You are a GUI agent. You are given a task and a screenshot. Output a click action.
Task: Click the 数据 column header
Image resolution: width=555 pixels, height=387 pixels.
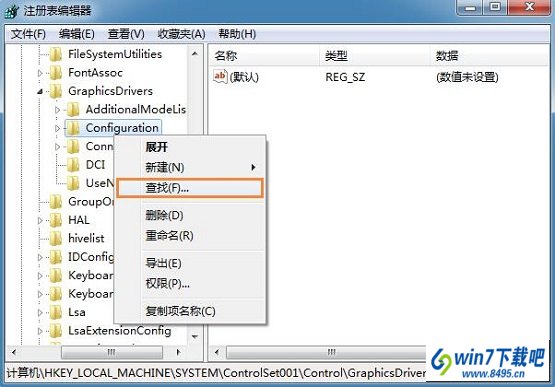point(490,56)
